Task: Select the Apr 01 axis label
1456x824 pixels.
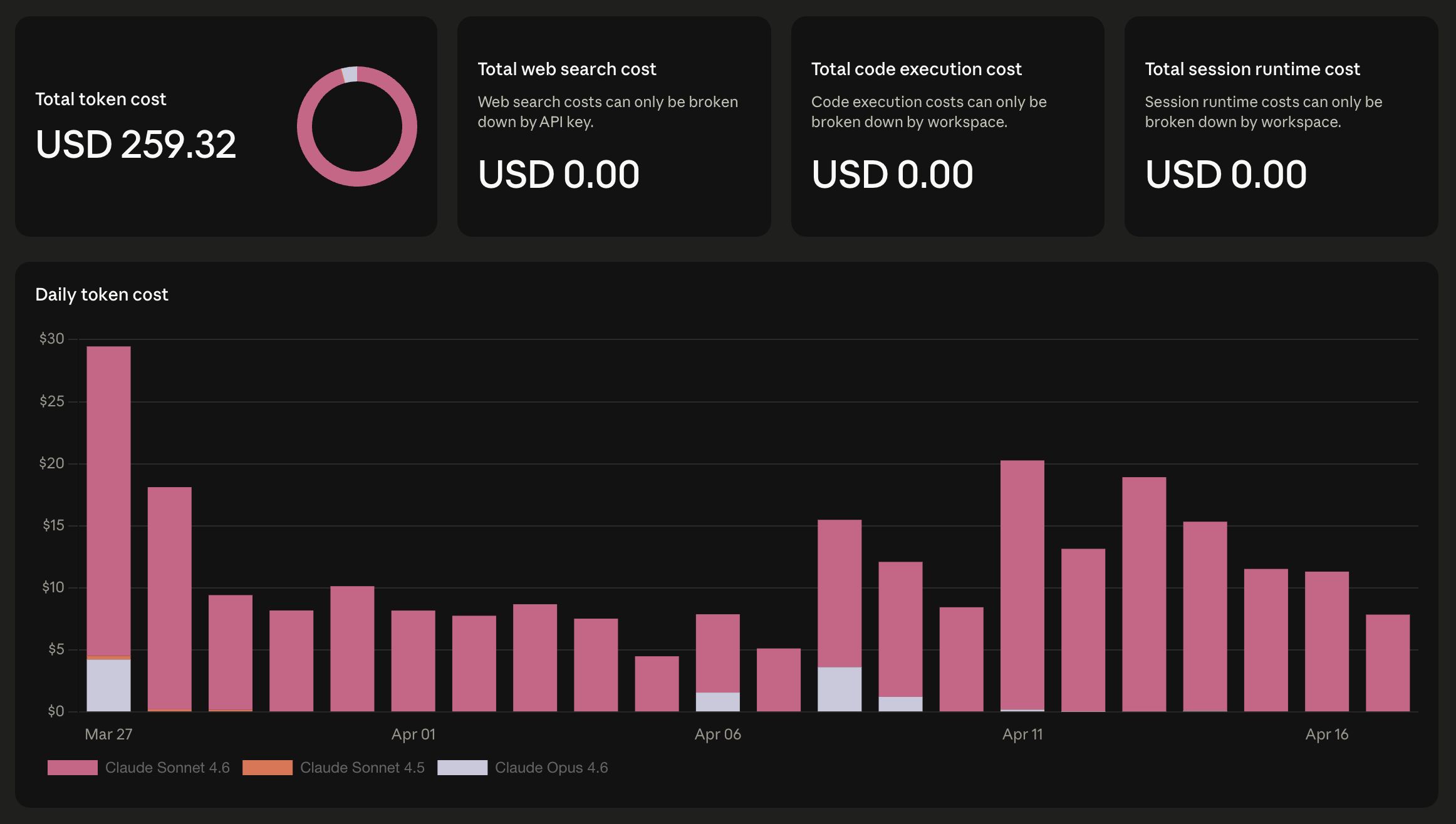Action: [x=413, y=734]
